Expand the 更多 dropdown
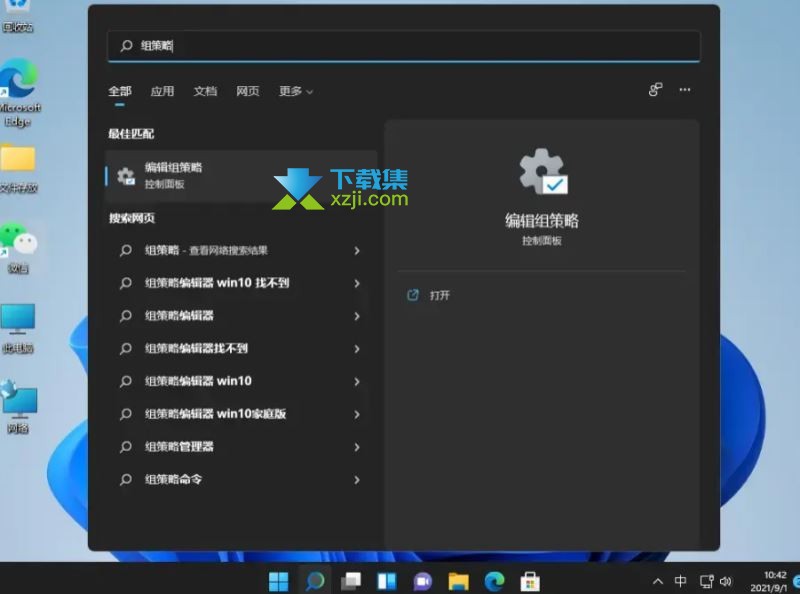The height and width of the screenshot is (594, 800). 295,91
